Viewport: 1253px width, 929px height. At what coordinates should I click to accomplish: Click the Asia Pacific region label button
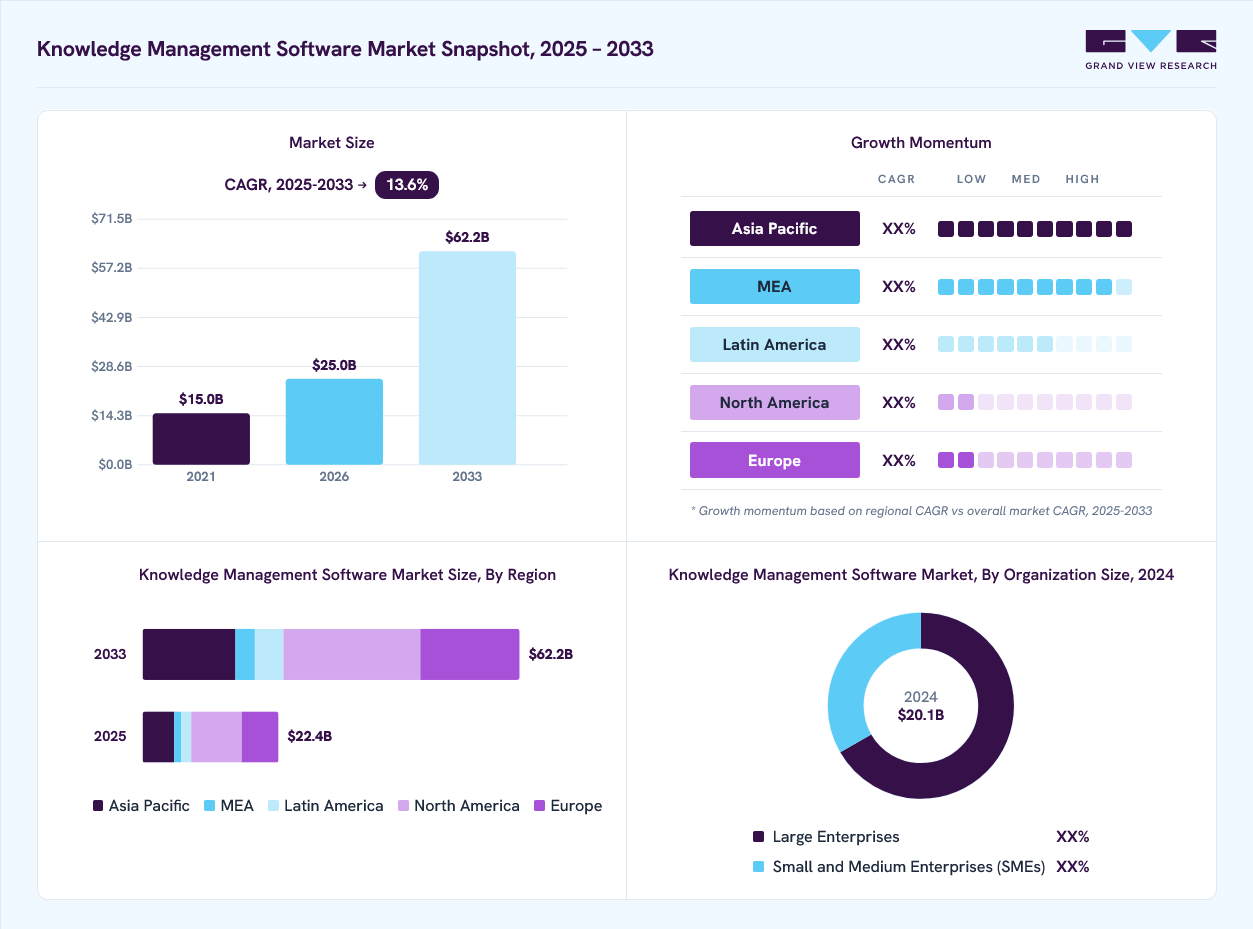[x=775, y=228]
